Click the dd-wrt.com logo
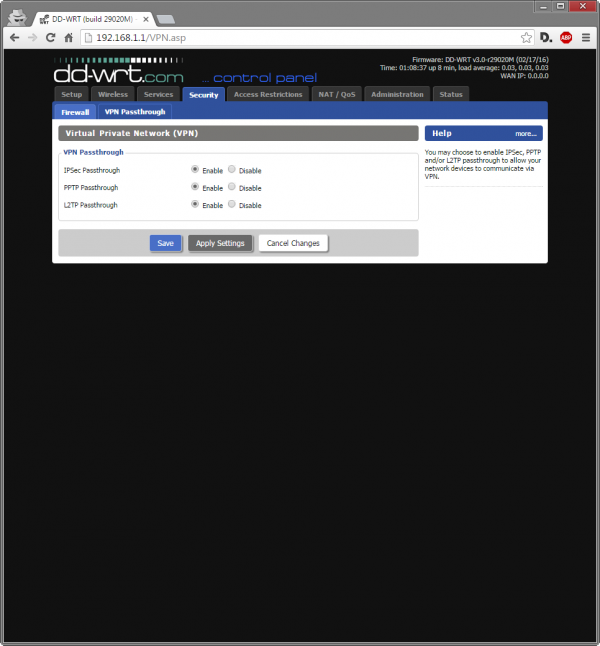 pos(120,72)
